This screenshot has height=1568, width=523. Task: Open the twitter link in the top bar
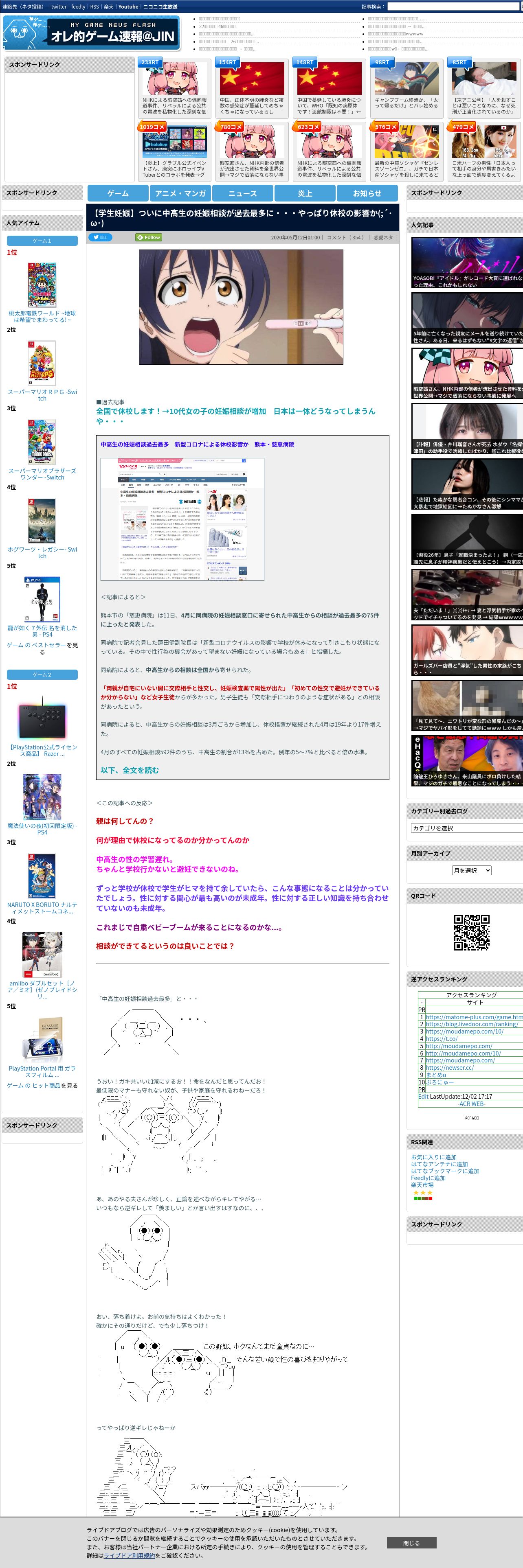point(58,7)
